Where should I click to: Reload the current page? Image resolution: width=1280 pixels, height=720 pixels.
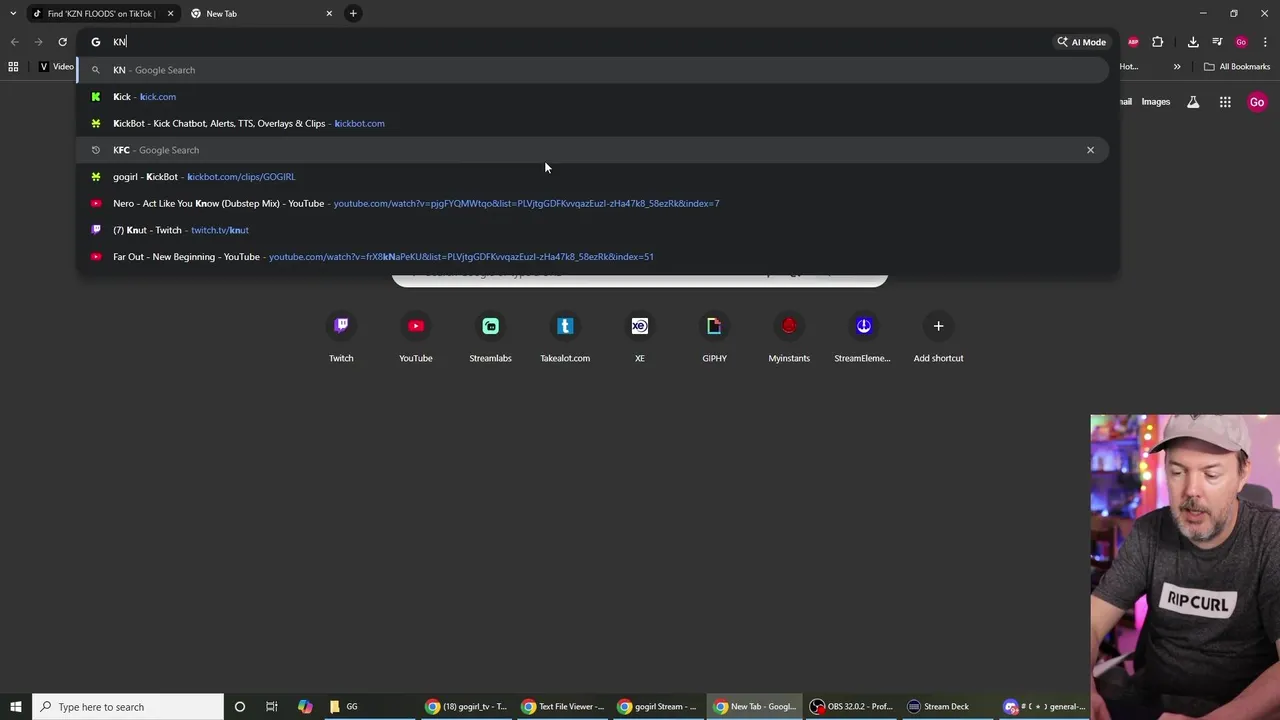pos(62,42)
